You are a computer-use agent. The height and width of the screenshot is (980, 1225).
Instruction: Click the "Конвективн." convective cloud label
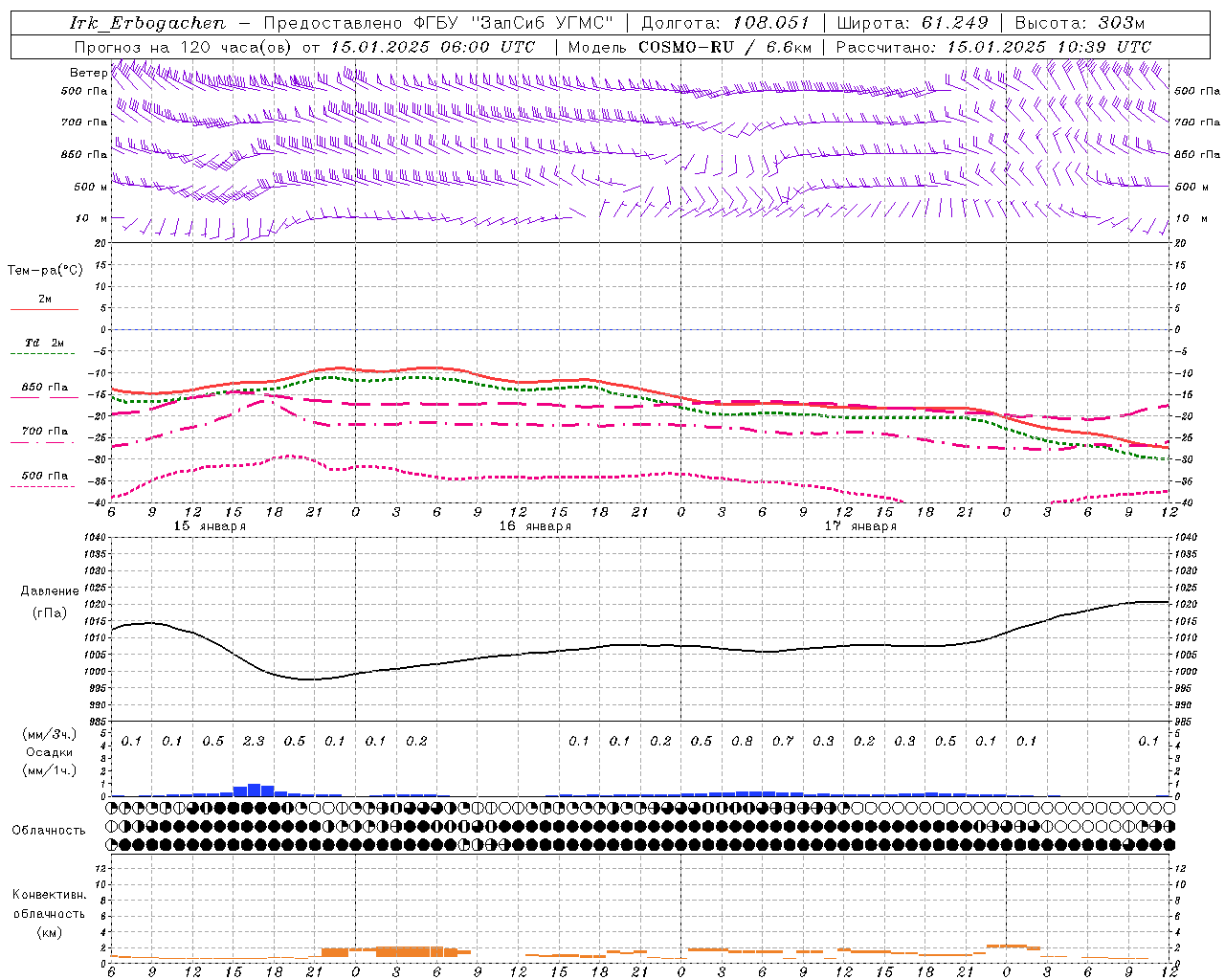click(49, 895)
